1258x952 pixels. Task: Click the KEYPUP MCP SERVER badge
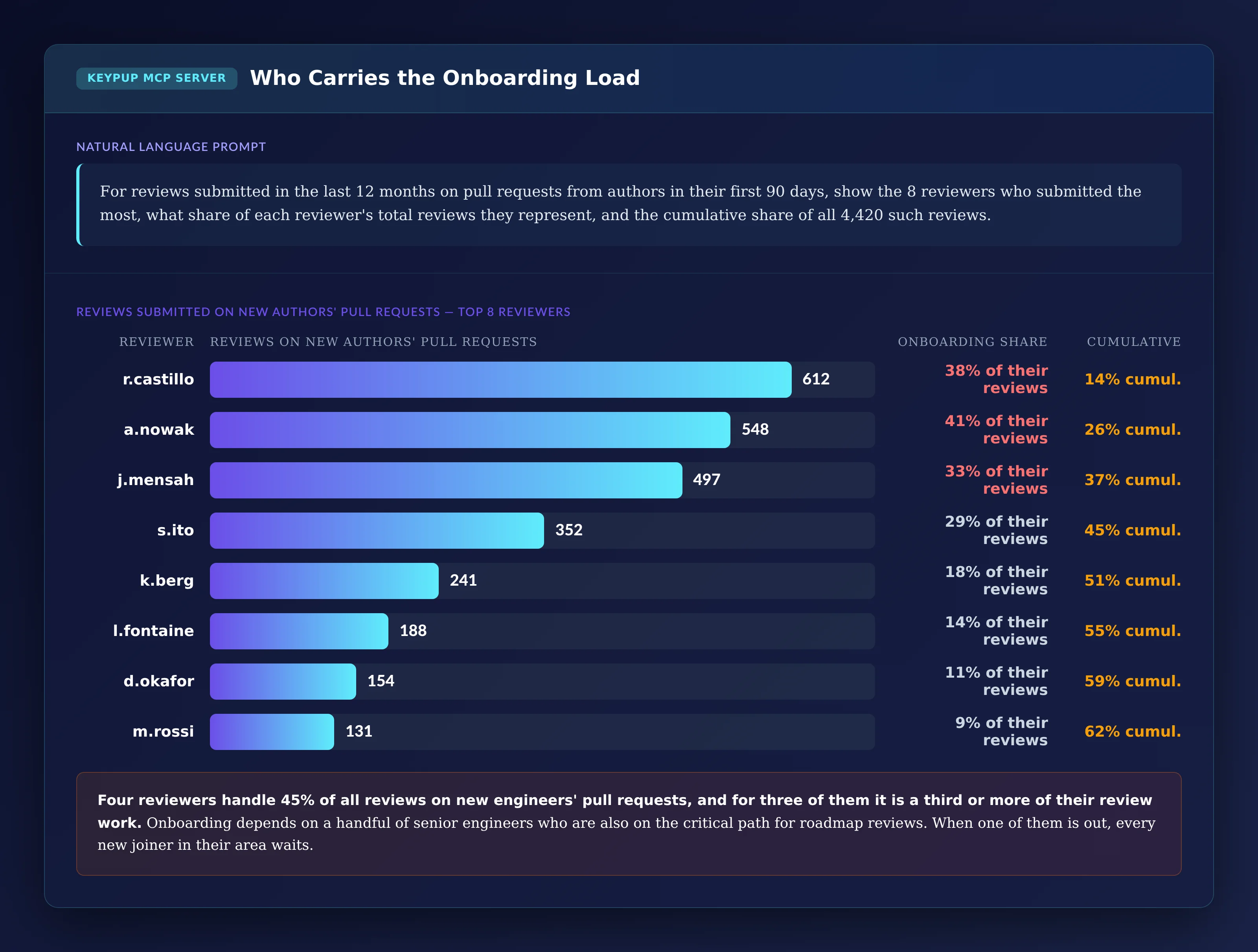(x=156, y=79)
